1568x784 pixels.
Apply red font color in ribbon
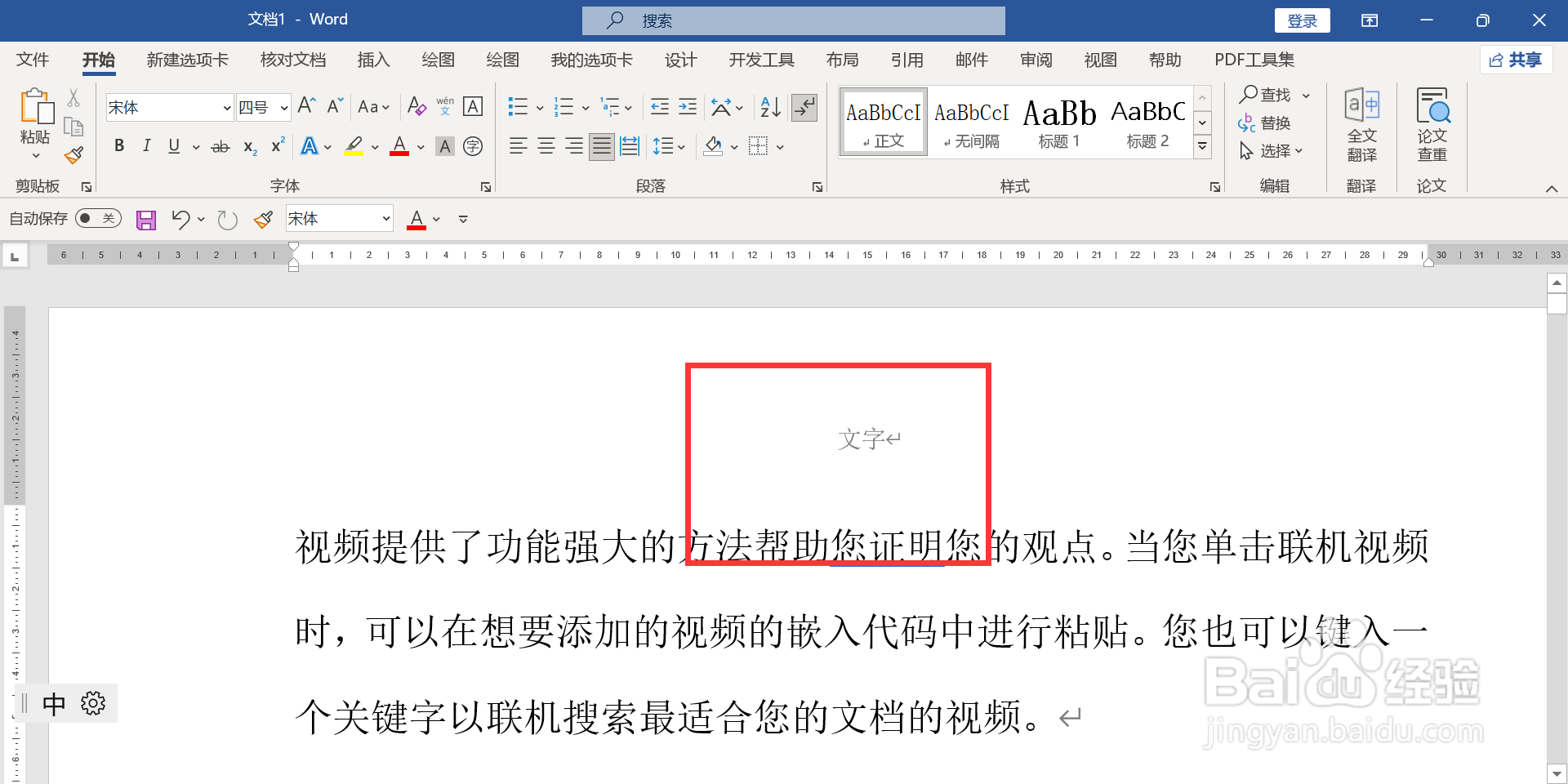coord(399,146)
